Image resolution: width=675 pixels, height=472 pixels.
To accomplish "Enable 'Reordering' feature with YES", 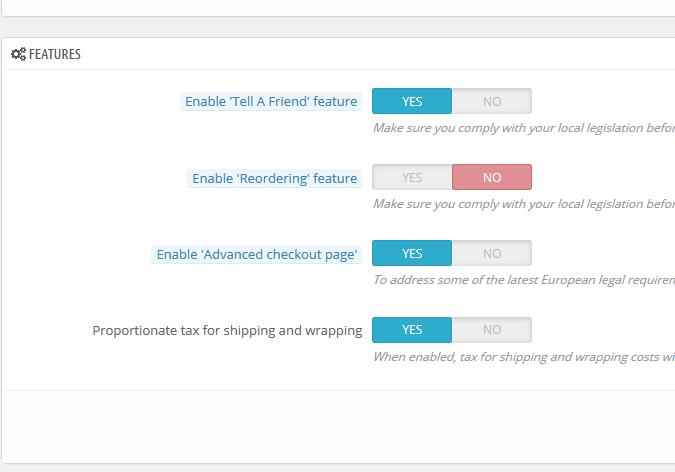I will click(x=412, y=178).
